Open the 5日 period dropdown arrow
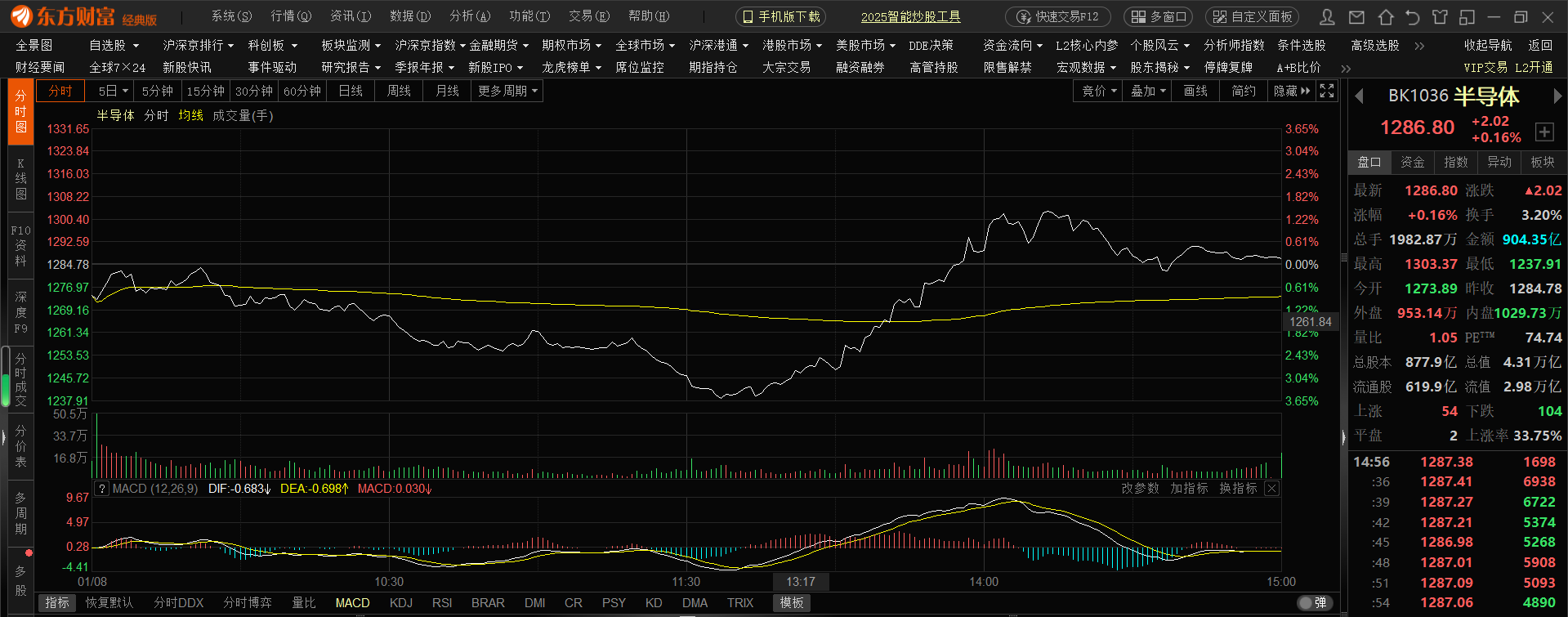This screenshot has height=617, width=1568. (125, 91)
